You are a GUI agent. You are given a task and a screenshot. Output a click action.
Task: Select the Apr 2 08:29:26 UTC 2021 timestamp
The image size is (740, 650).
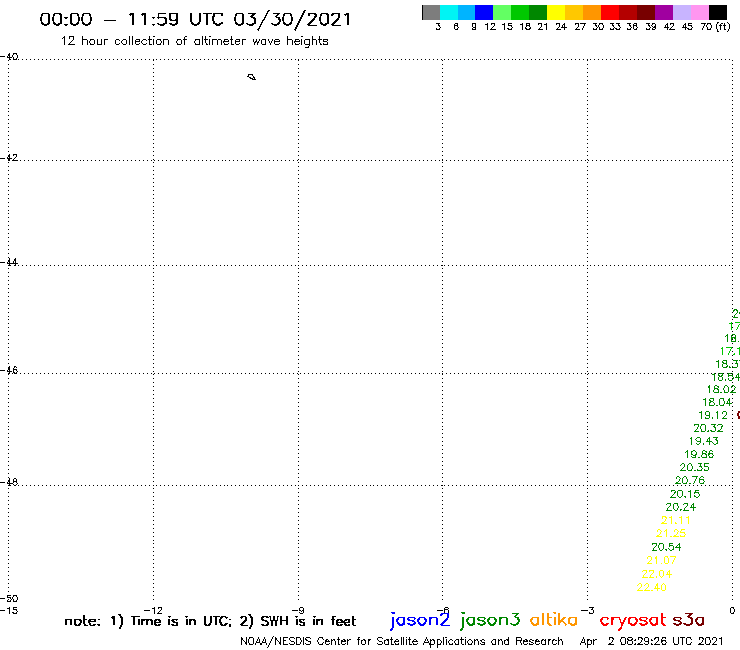(x=651, y=641)
